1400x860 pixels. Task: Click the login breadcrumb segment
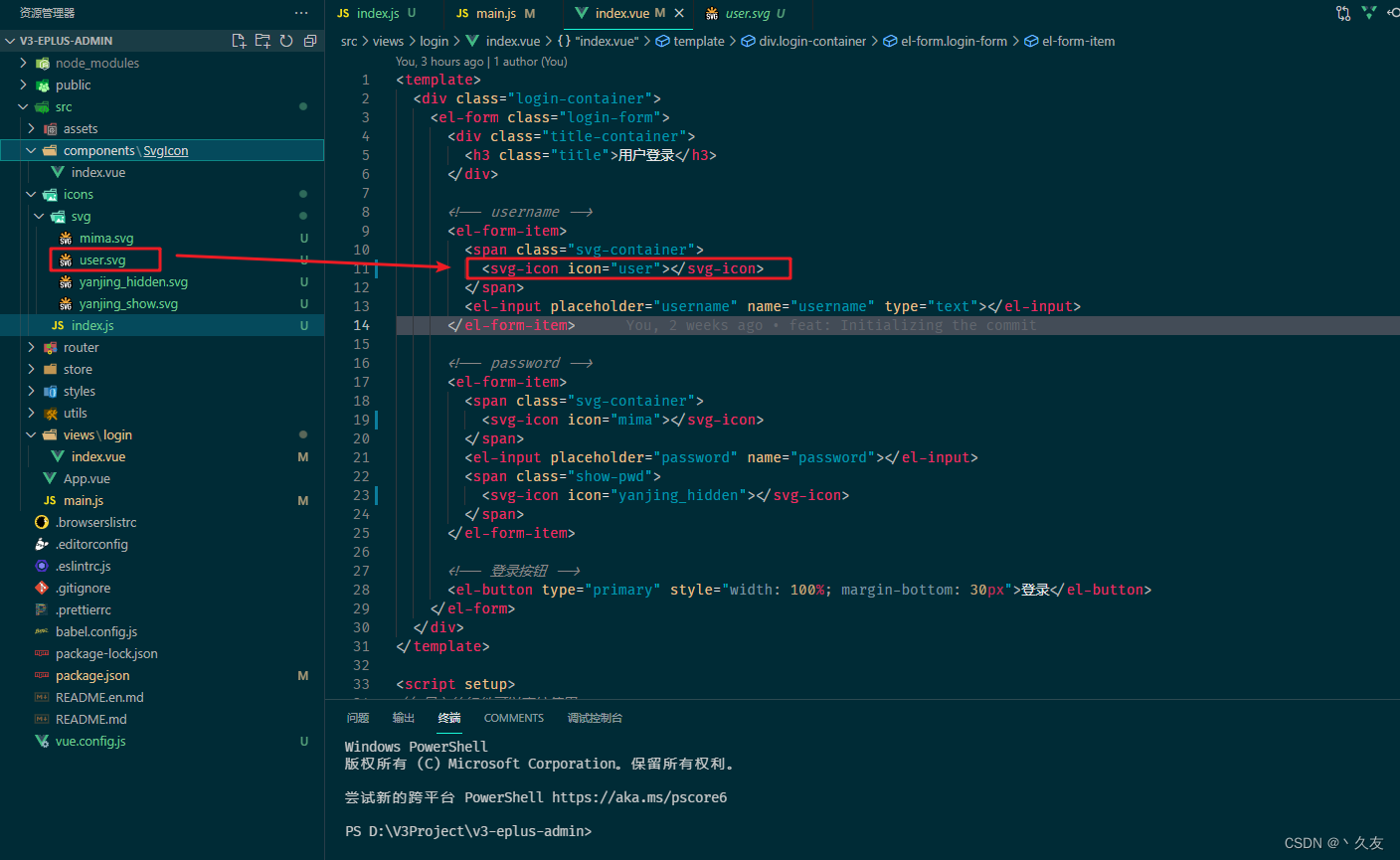click(x=434, y=41)
